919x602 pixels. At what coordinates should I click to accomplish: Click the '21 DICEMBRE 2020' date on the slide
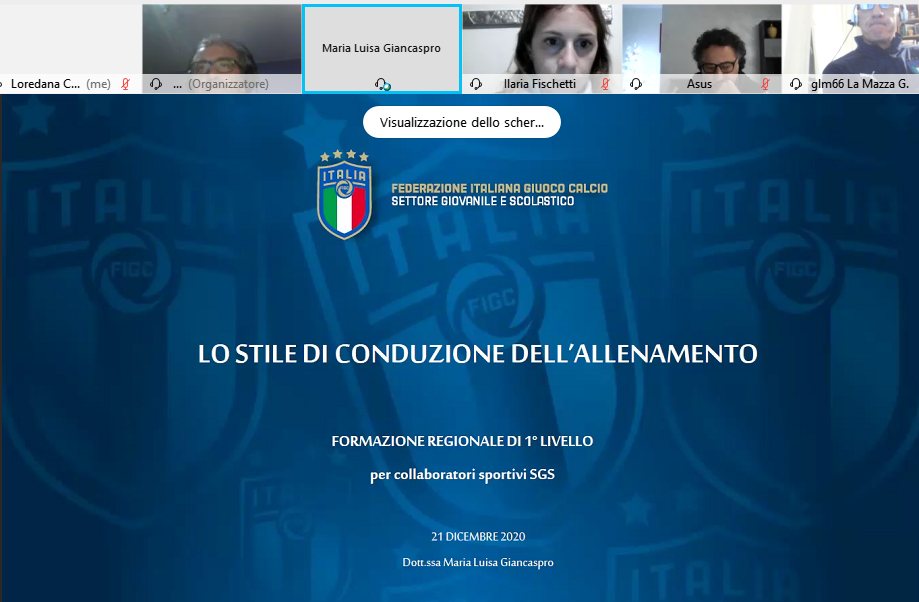click(478, 536)
